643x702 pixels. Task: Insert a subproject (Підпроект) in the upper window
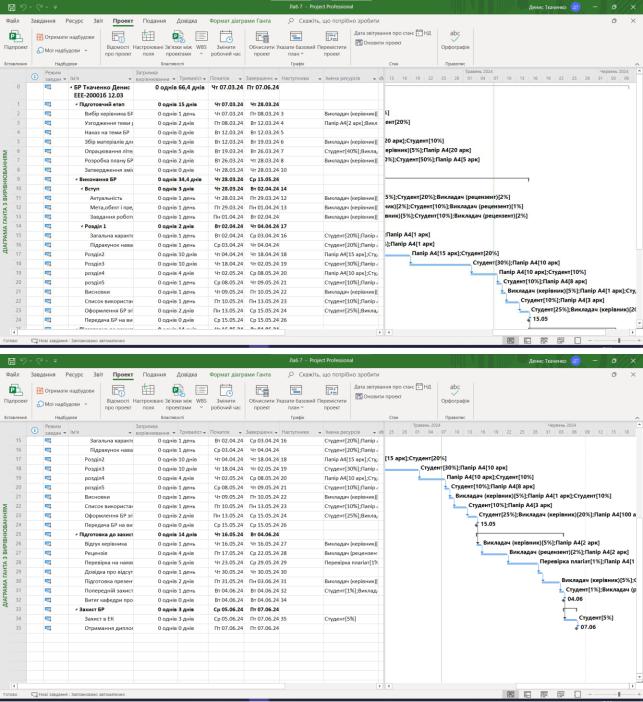point(16,40)
